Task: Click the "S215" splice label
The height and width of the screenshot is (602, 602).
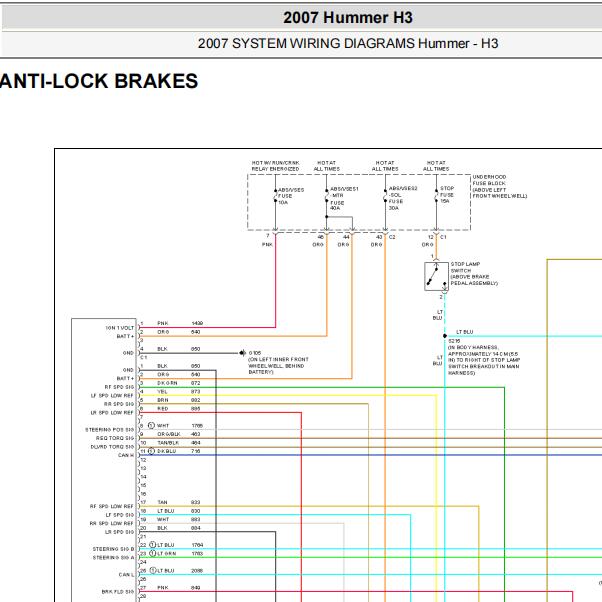Action: coord(454,341)
